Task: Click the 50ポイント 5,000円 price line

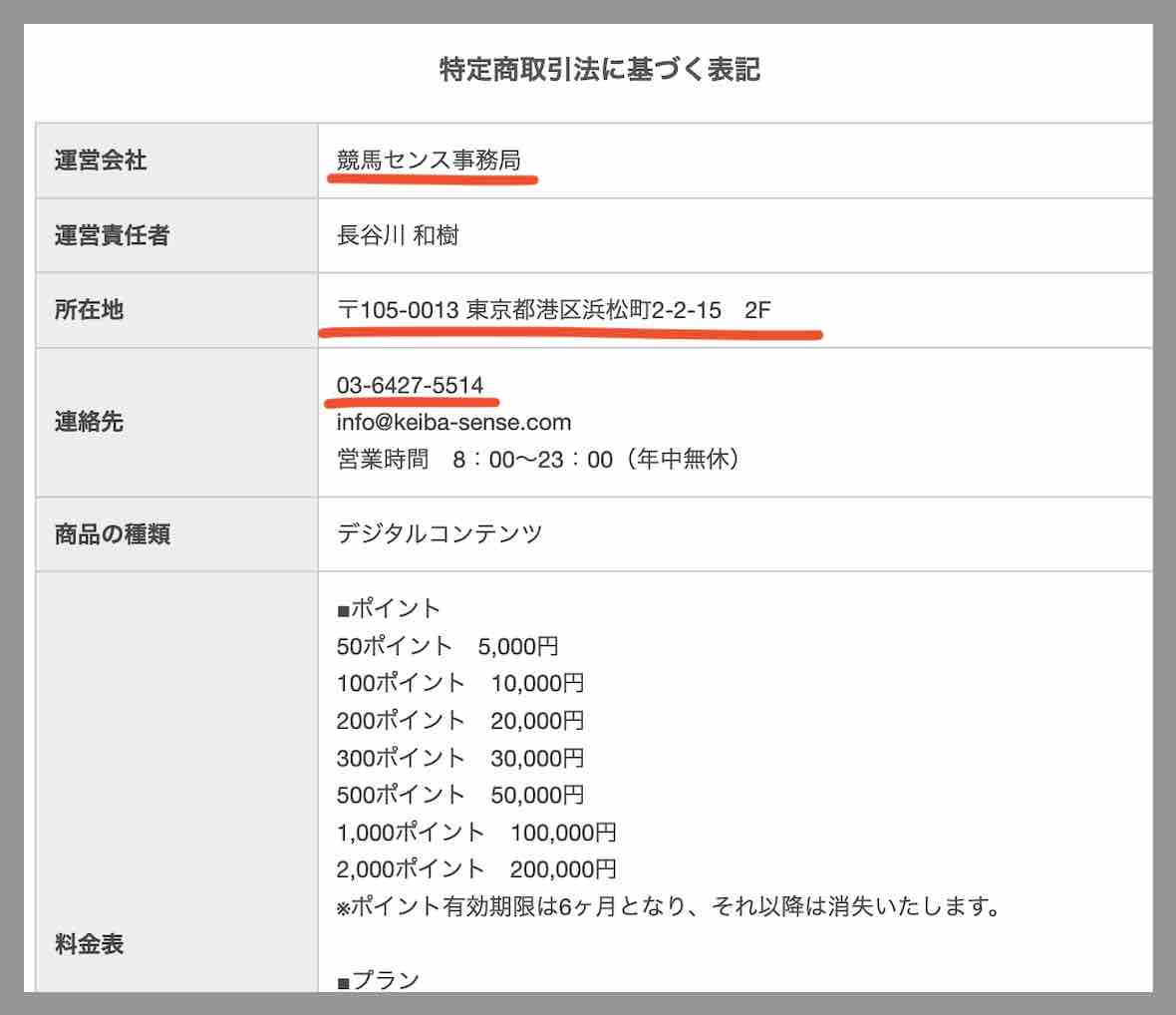Action: pyautogui.click(x=447, y=646)
